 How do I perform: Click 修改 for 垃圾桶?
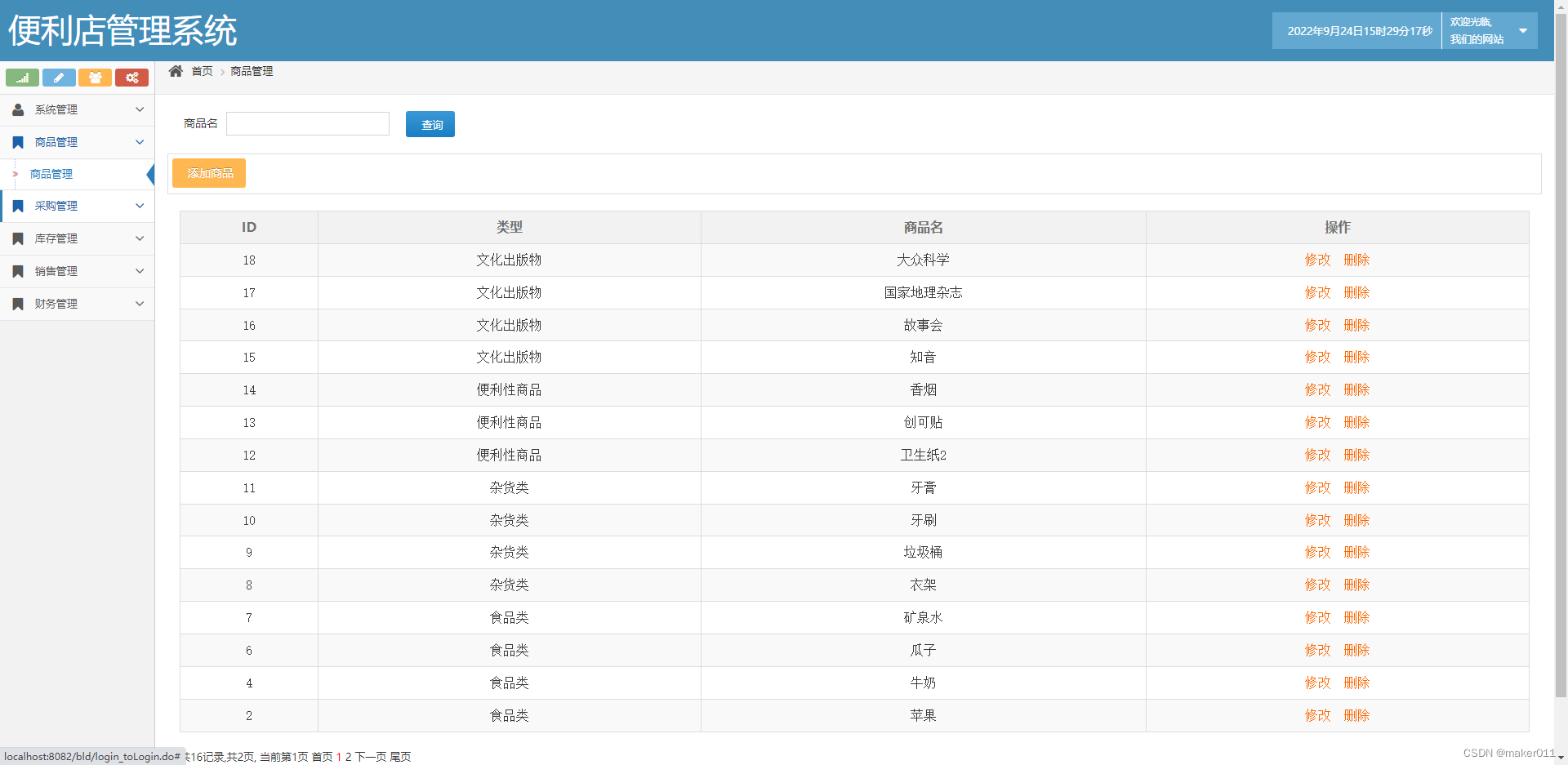click(x=1317, y=552)
